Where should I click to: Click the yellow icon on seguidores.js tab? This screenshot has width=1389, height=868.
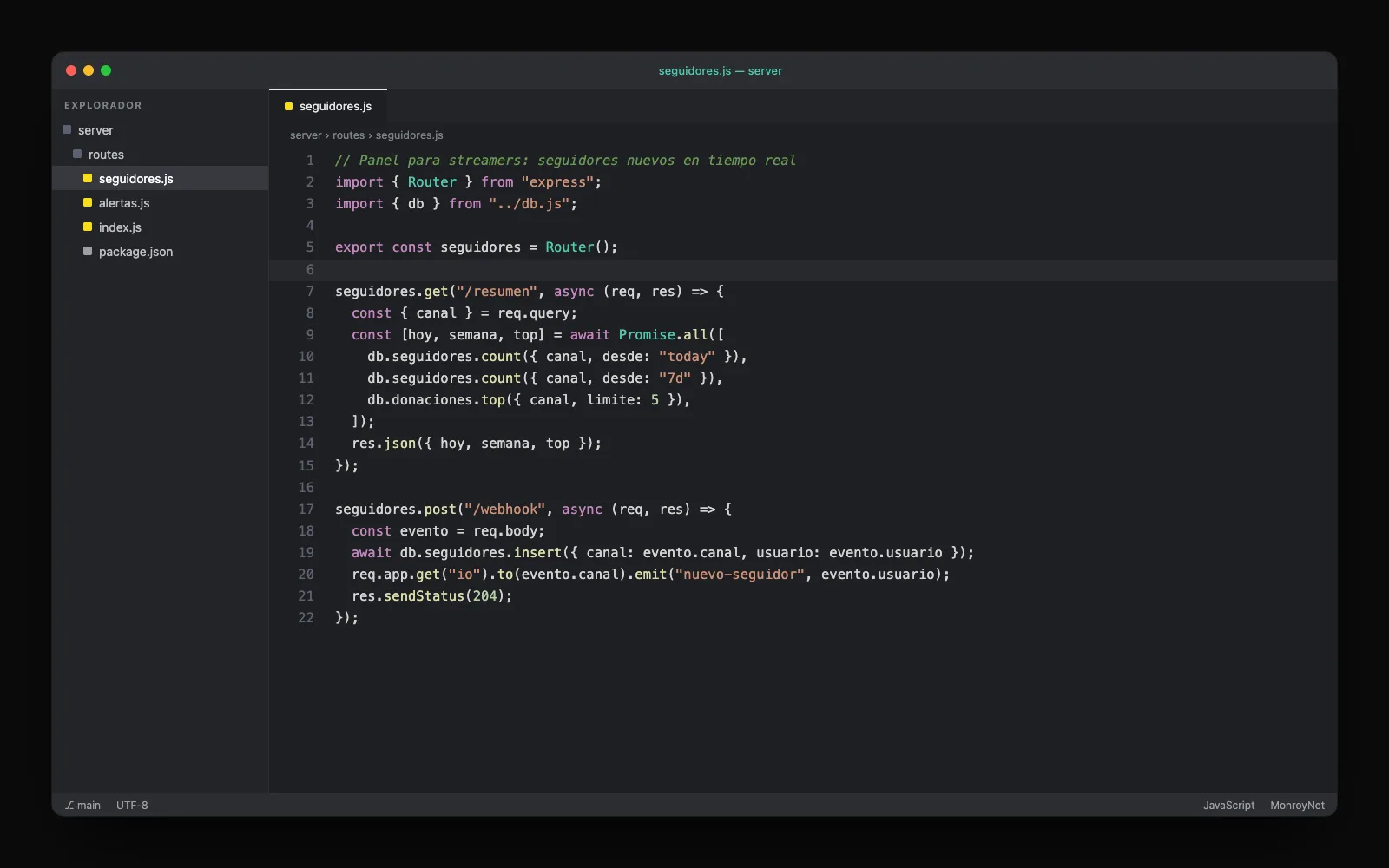[x=288, y=107]
